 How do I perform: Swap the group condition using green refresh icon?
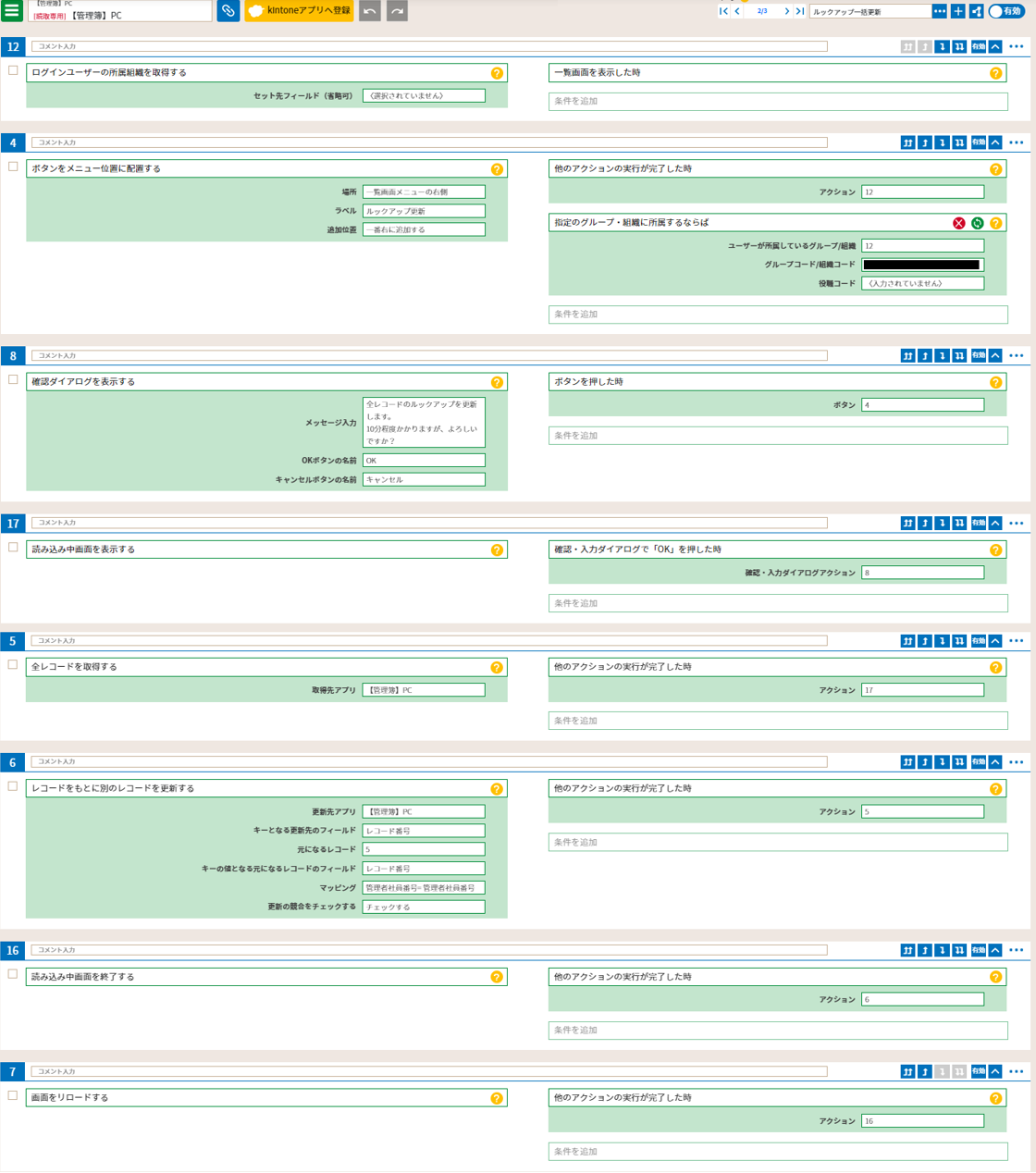[977, 223]
